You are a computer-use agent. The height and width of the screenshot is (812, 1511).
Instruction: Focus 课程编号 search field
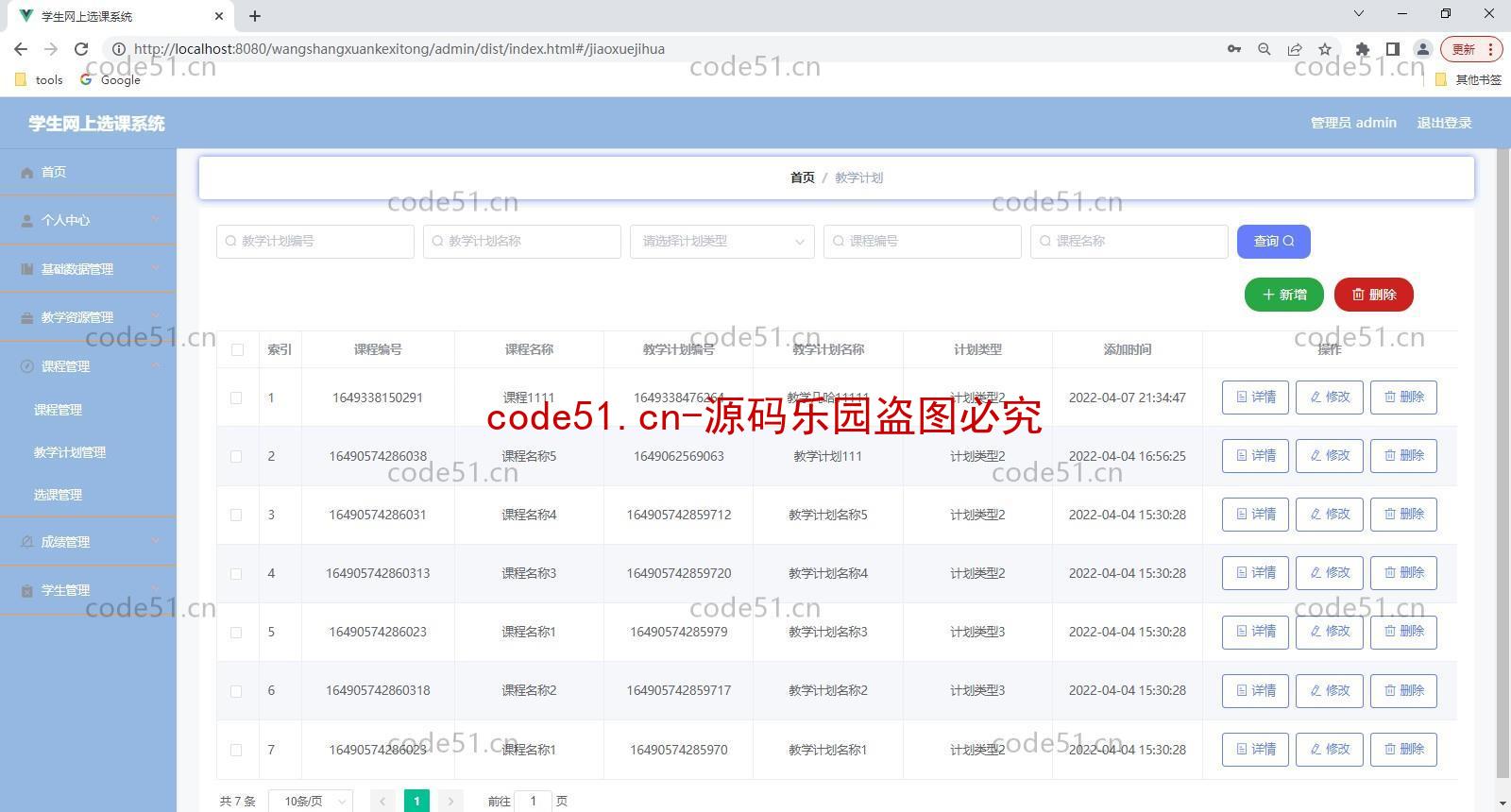coord(923,242)
